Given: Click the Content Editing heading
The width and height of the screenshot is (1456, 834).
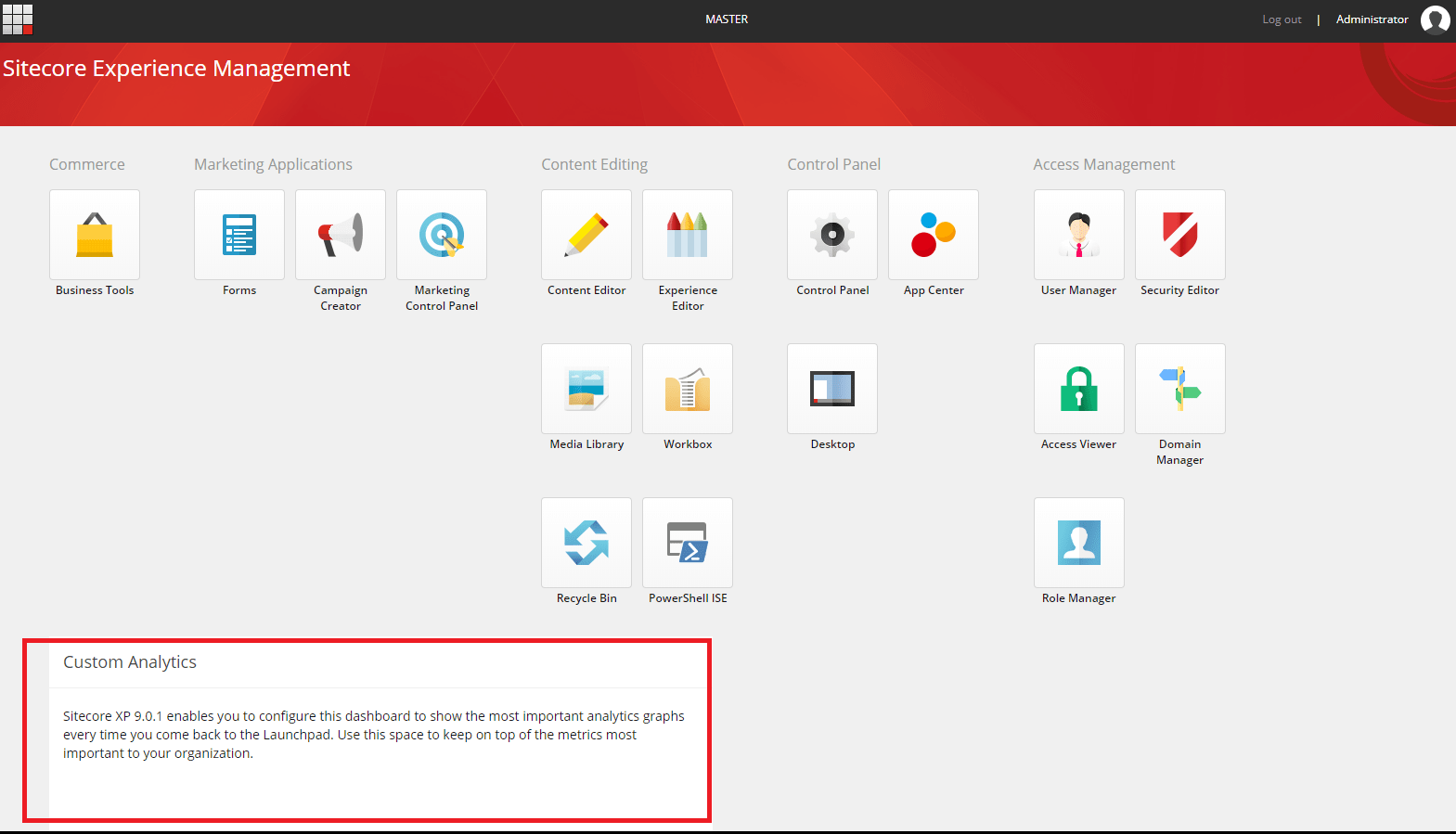Looking at the screenshot, I should click(595, 164).
